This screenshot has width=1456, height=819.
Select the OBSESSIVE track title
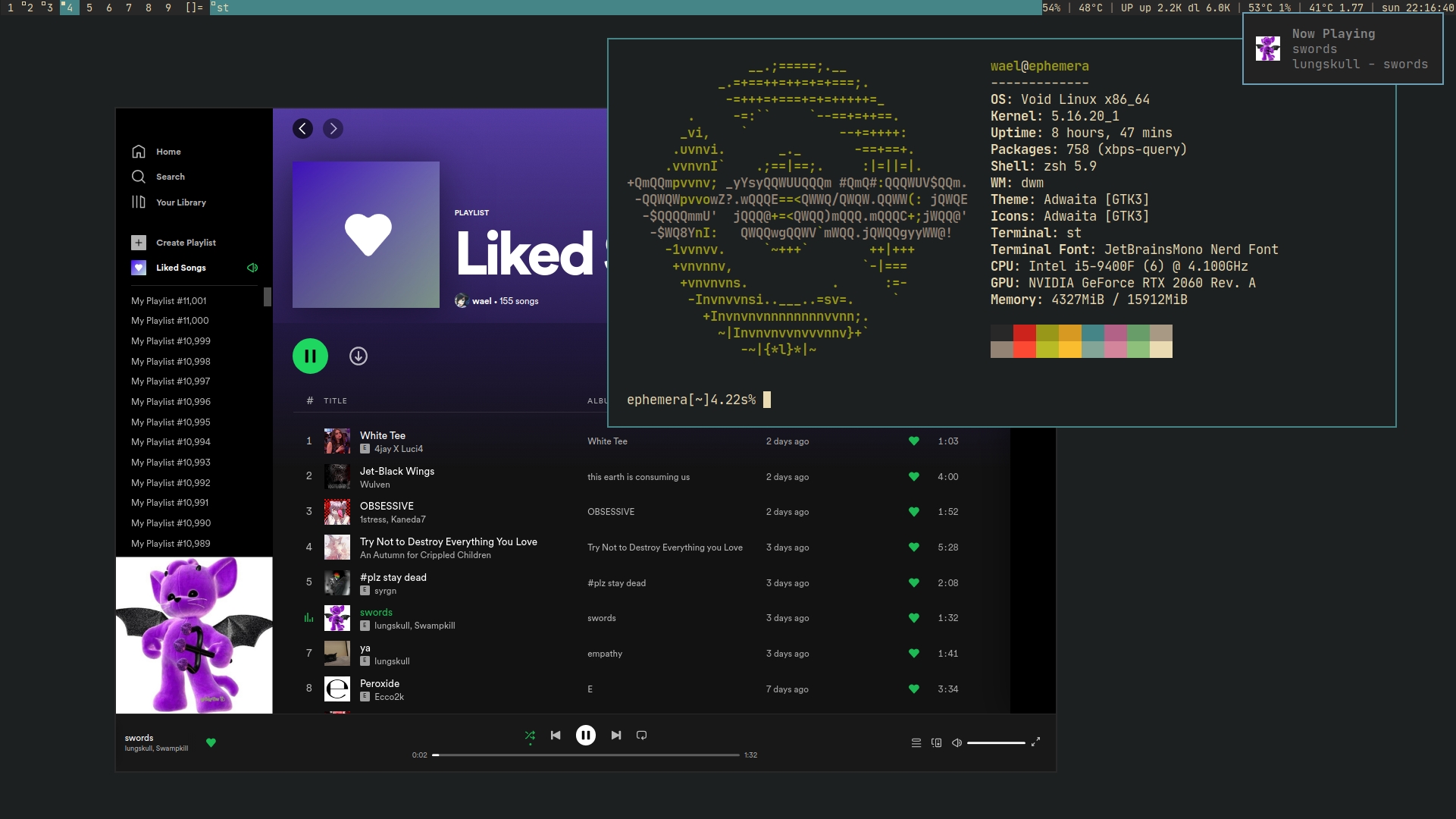pyautogui.click(x=387, y=507)
